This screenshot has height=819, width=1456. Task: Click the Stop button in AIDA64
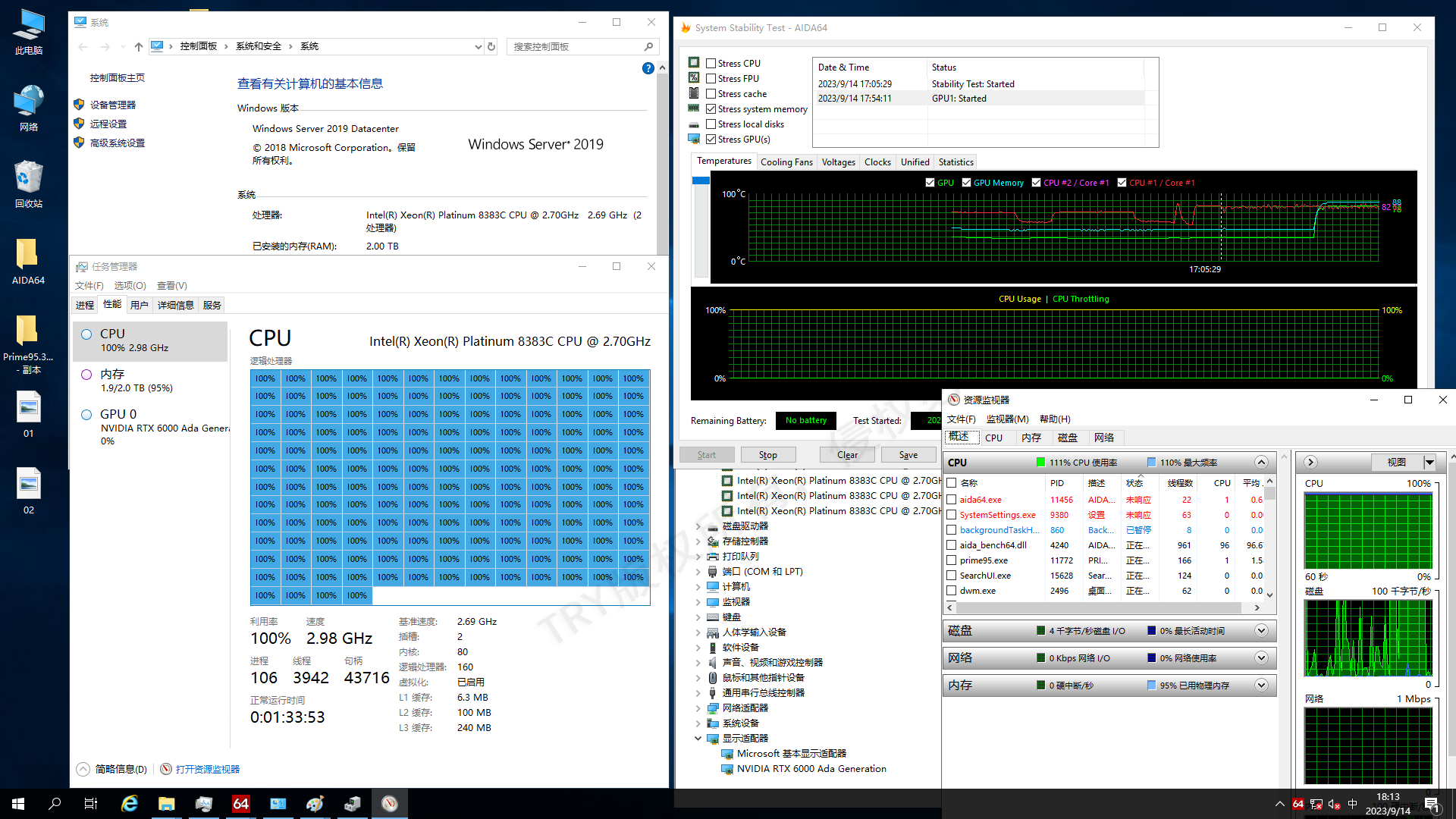pos(767,455)
